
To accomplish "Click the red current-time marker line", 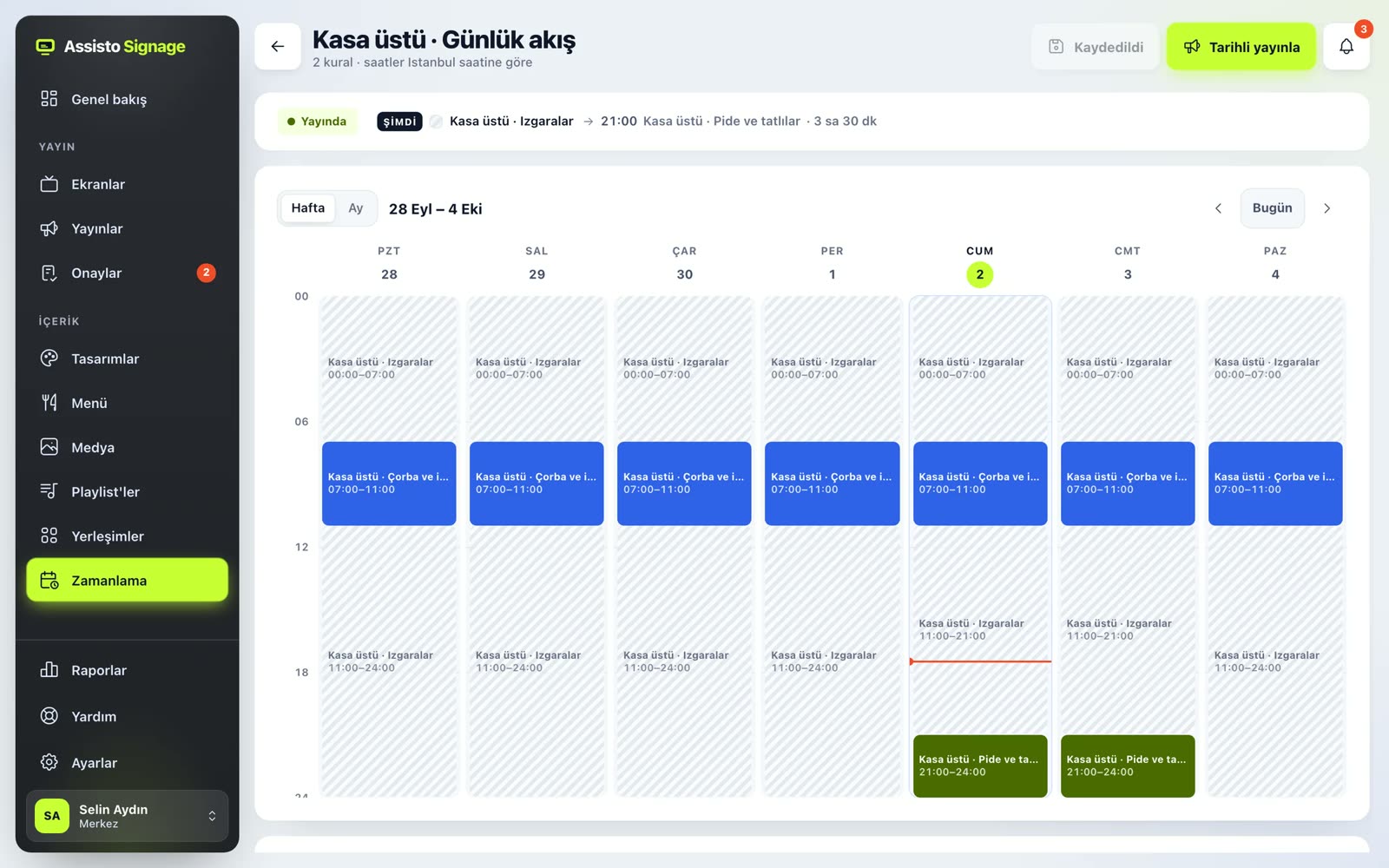I will tap(980, 661).
